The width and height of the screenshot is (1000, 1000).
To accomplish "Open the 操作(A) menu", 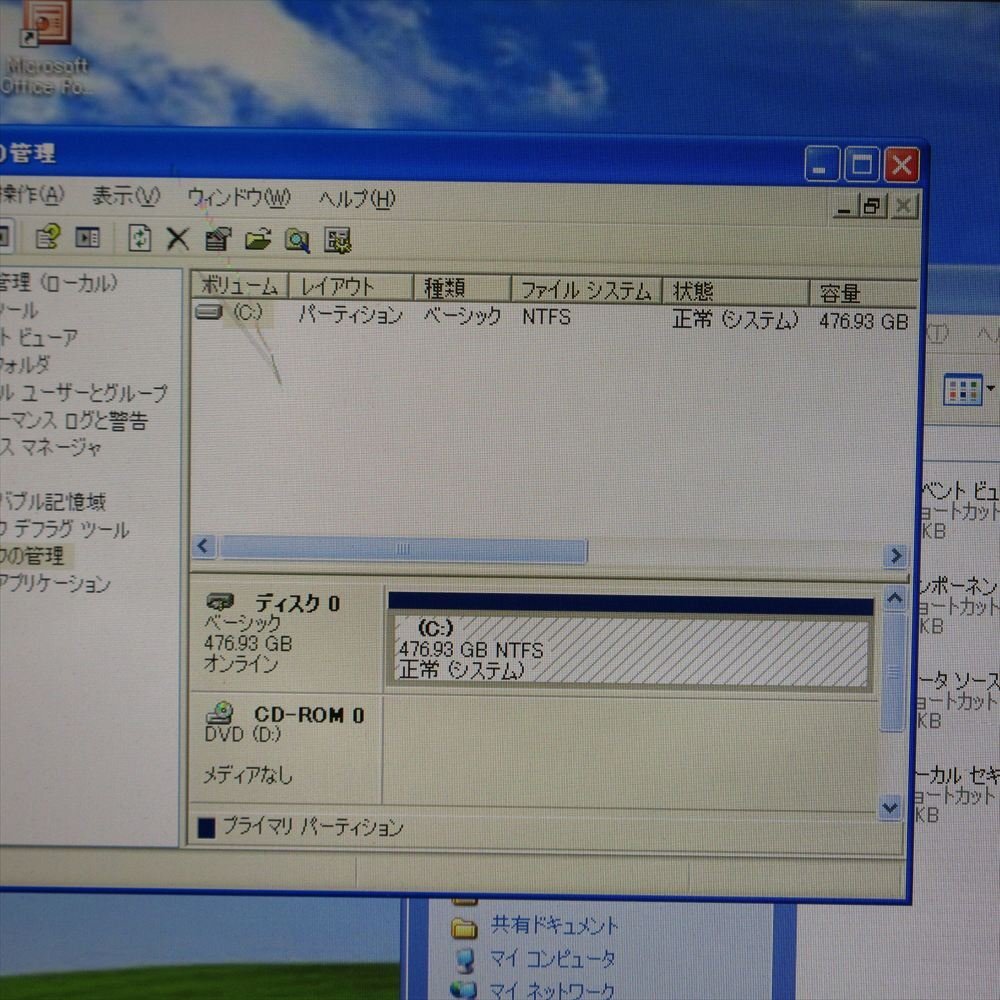I will click(x=32, y=195).
